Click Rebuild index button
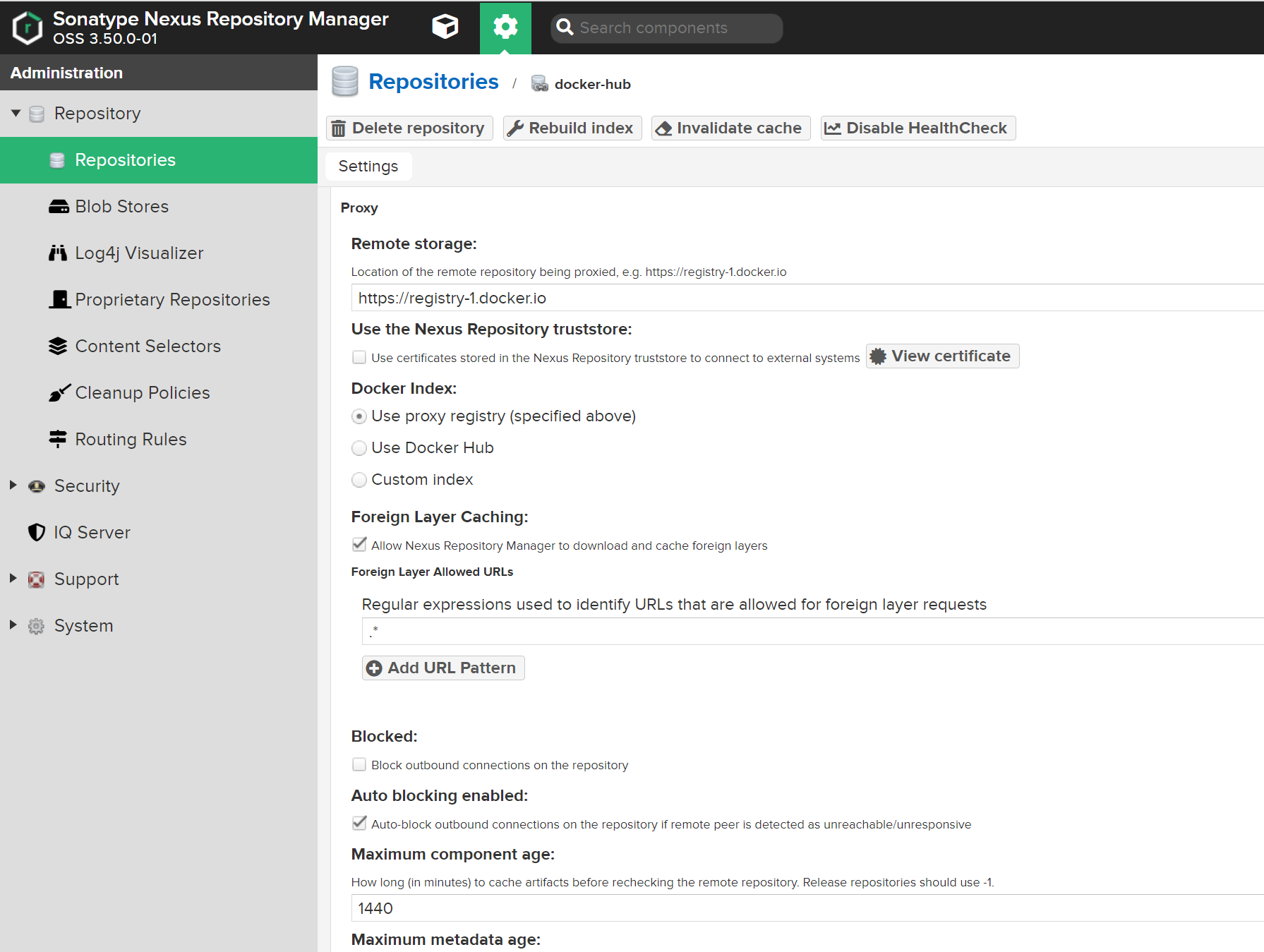Image resolution: width=1264 pixels, height=952 pixels. [572, 128]
